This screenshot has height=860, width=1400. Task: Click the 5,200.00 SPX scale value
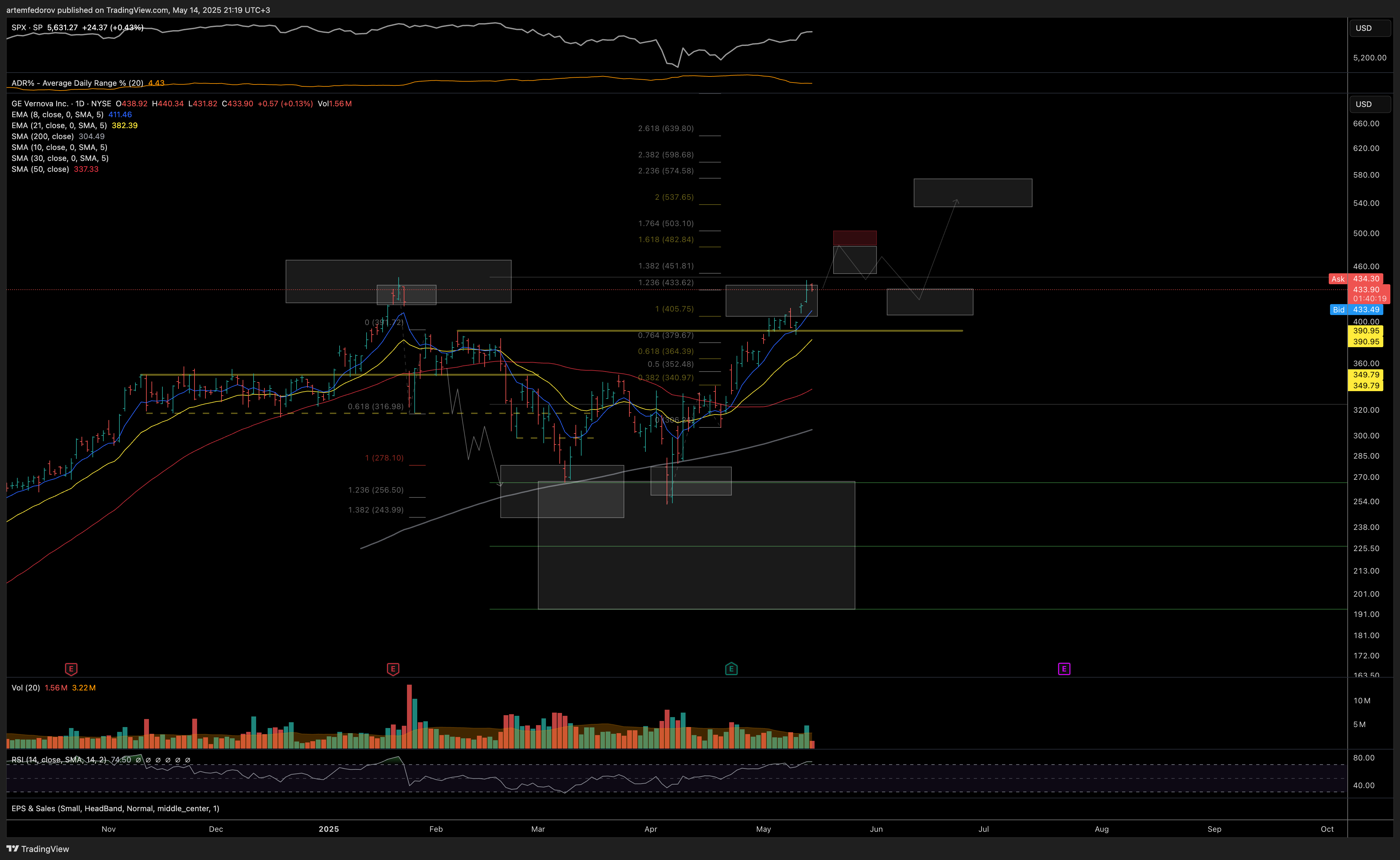[x=1369, y=57]
